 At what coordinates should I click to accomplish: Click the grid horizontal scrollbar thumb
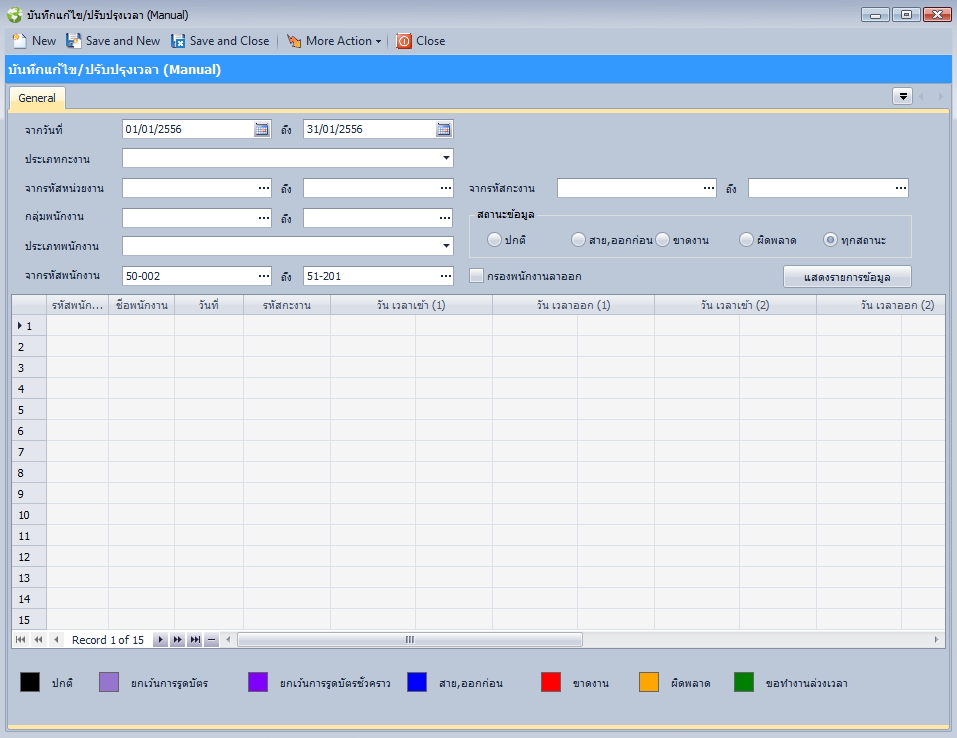click(x=410, y=640)
